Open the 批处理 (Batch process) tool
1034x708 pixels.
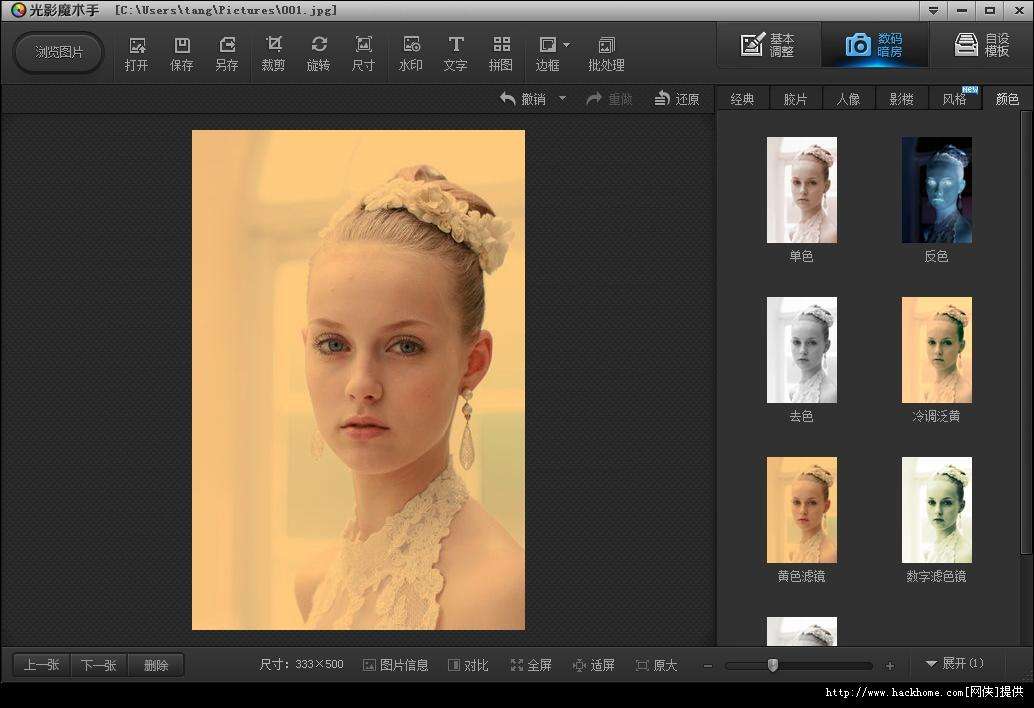tap(606, 53)
